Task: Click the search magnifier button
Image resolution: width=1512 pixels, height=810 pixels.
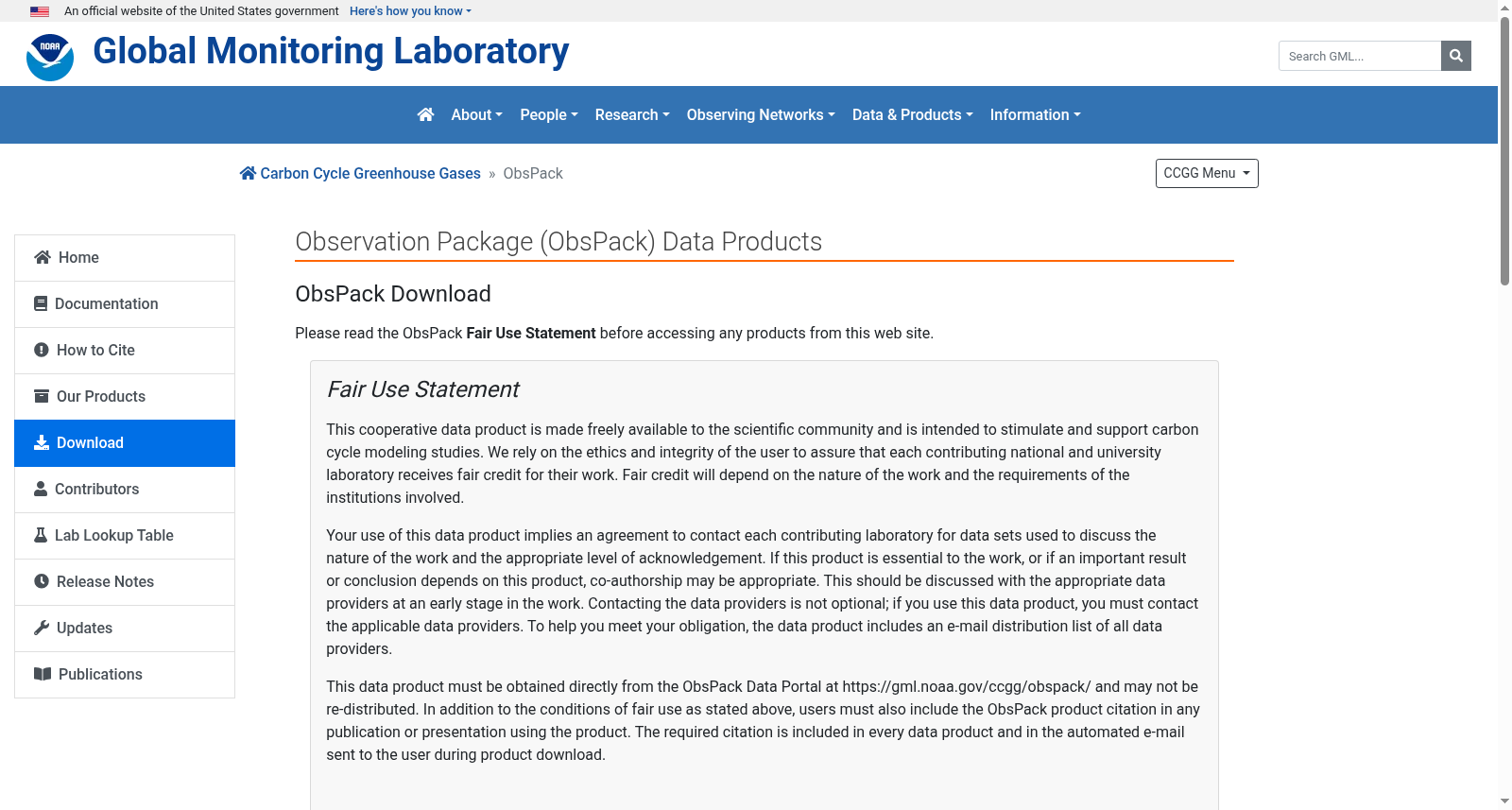Action: point(1455,56)
